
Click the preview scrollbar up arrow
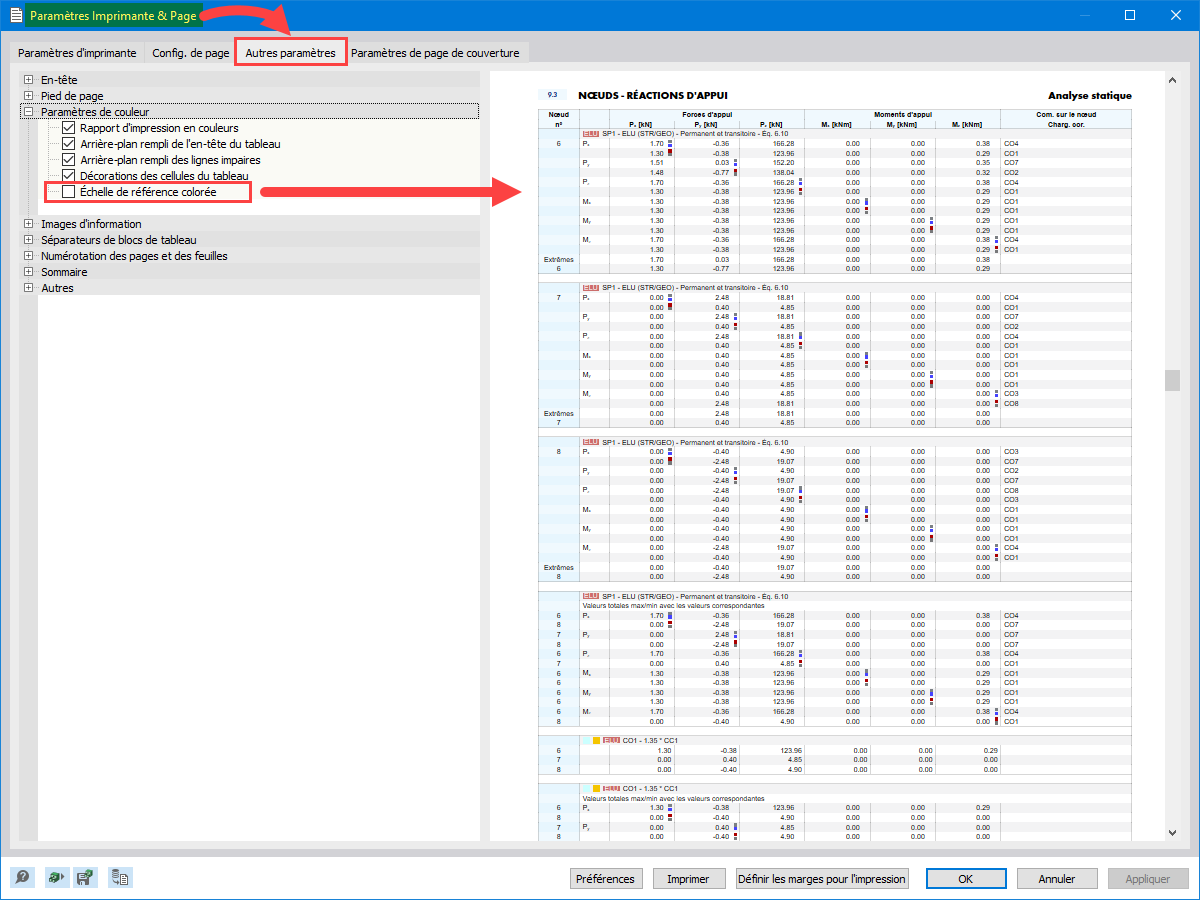(1172, 80)
